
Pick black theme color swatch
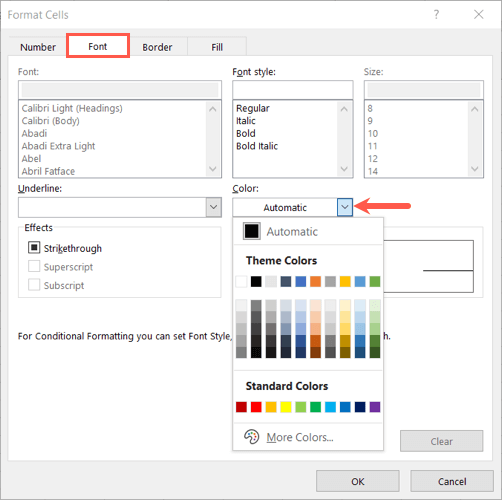coord(256,281)
